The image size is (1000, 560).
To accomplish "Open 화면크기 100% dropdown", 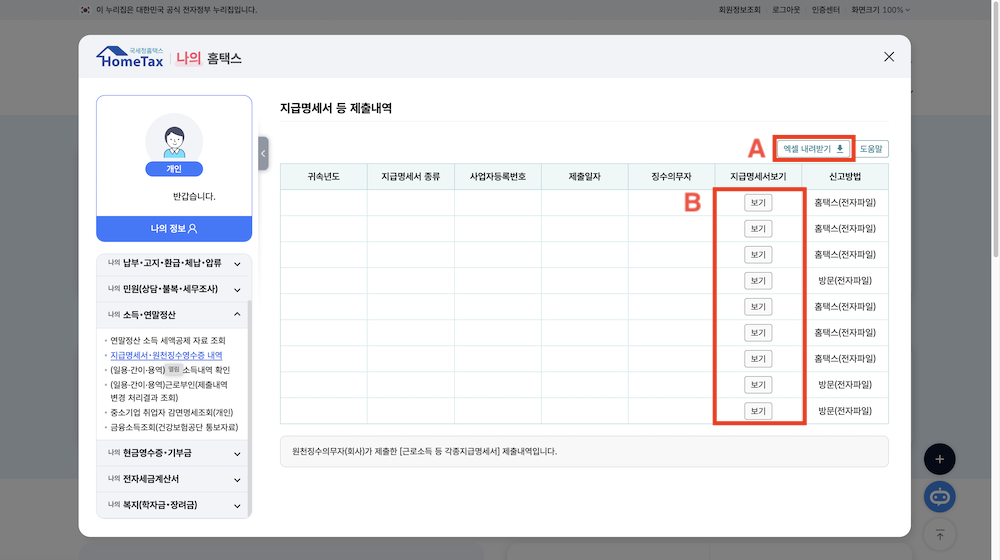I will point(880,10).
